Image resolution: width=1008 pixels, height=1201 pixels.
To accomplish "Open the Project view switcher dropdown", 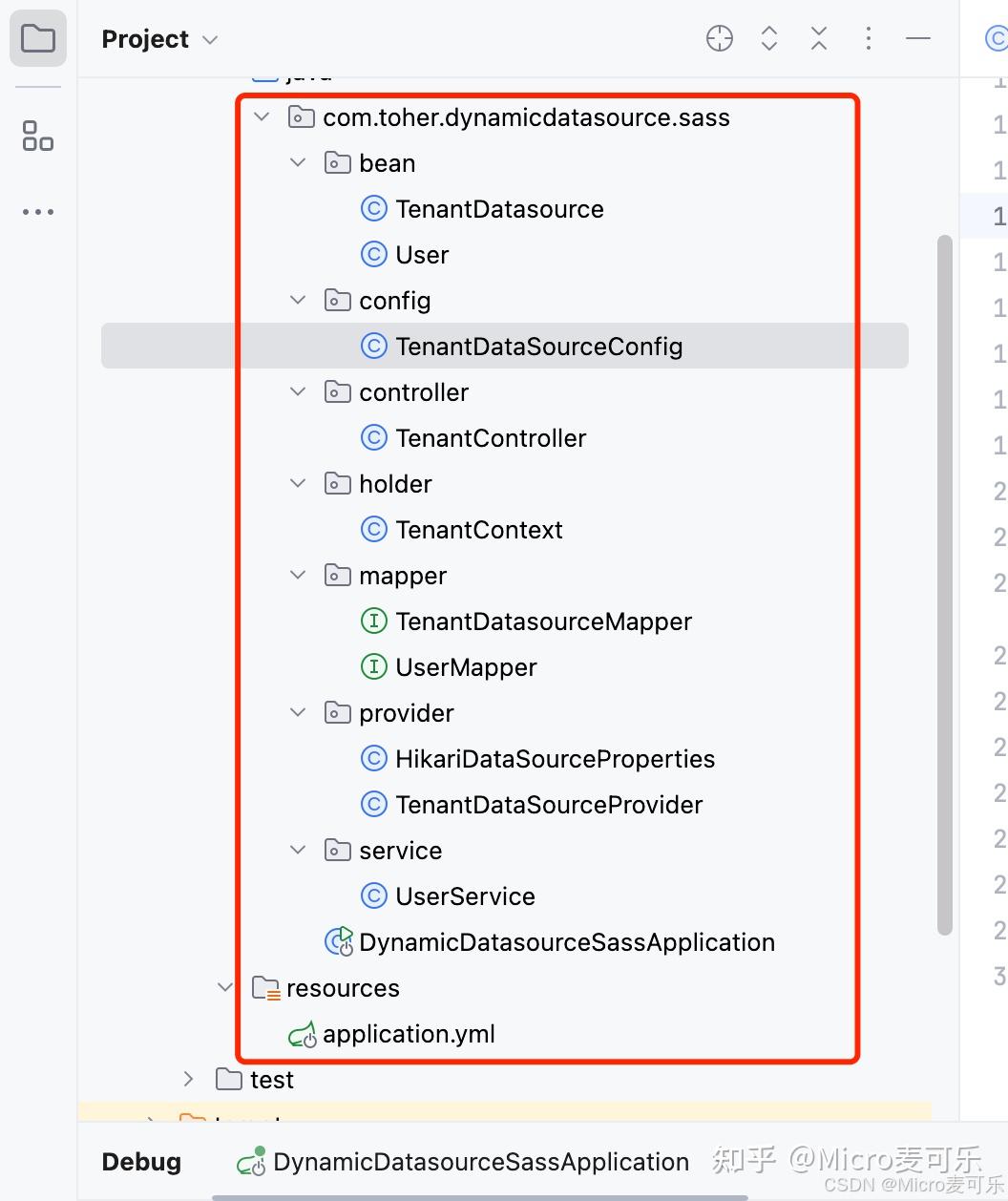I will coord(210,39).
